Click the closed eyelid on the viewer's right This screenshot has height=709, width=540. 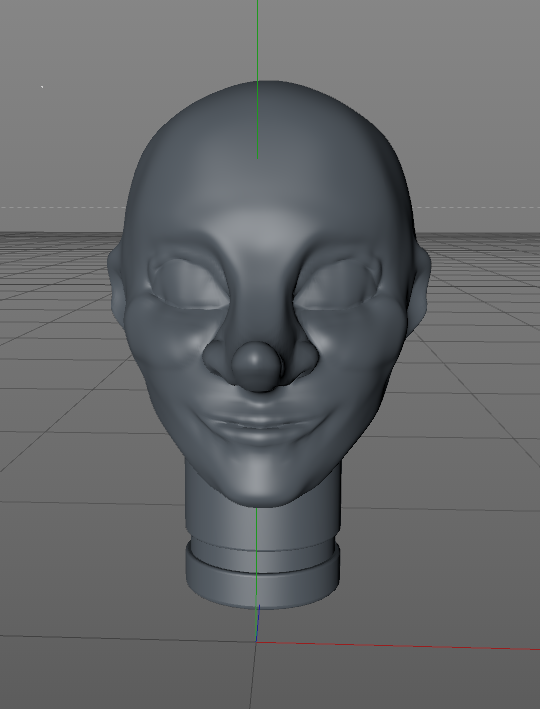point(336,284)
